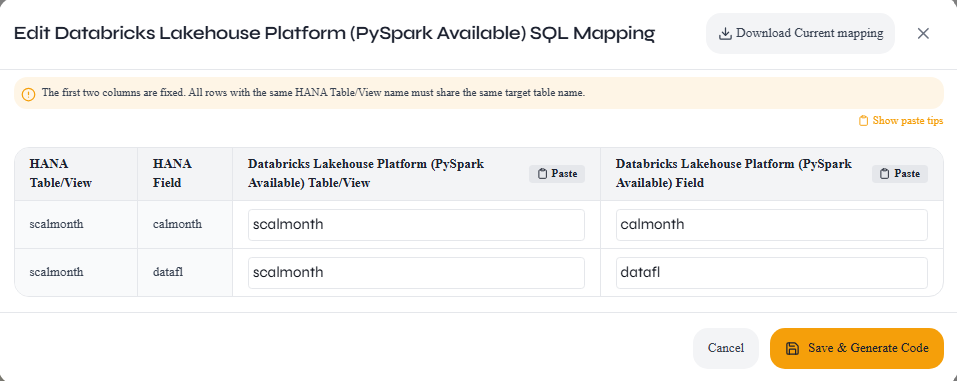The image size is (957, 381).
Task: Click Save & Generate Code button
Action: click(x=857, y=348)
